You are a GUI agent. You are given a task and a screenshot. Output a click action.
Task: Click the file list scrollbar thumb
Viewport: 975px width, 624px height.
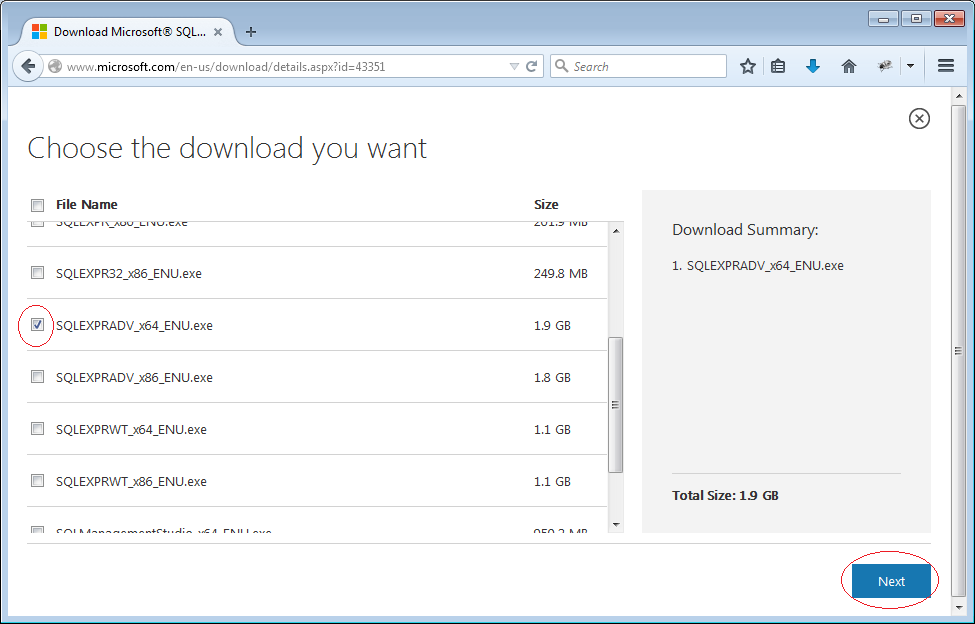(x=616, y=405)
